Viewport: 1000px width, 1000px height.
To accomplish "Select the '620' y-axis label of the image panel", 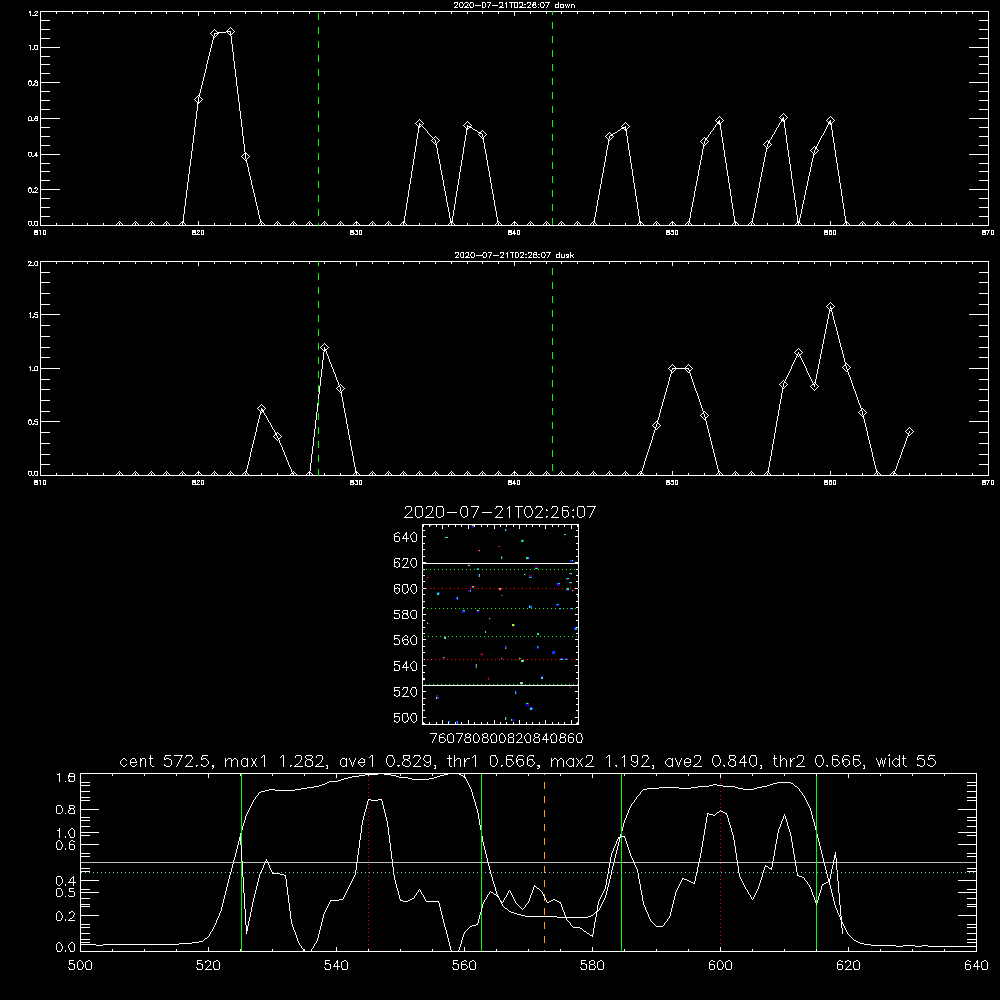I will pos(406,563).
